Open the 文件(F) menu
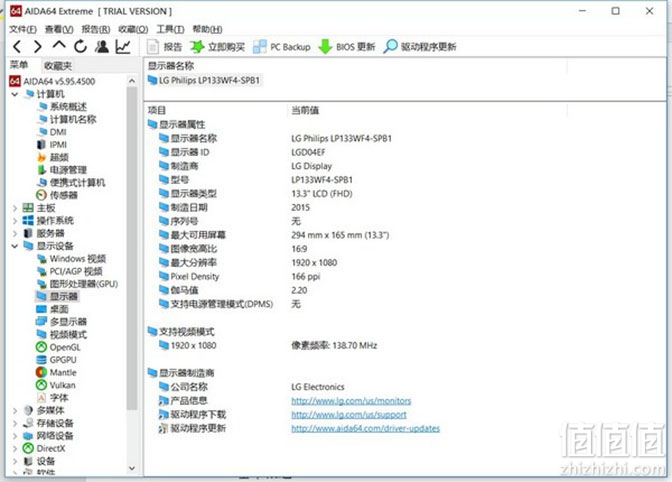Viewport: 672px width, 482px height. pyautogui.click(x=23, y=29)
